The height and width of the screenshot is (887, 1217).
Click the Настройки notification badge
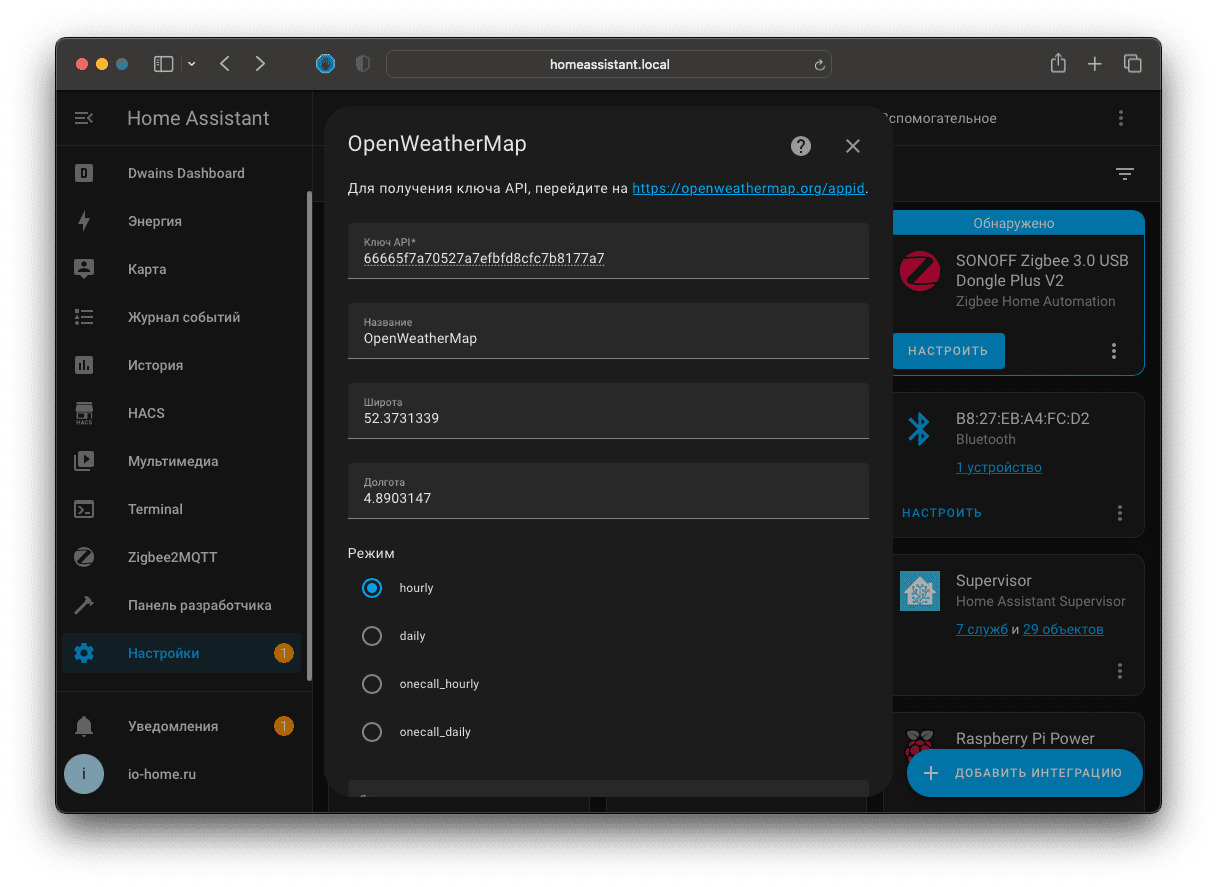click(284, 653)
